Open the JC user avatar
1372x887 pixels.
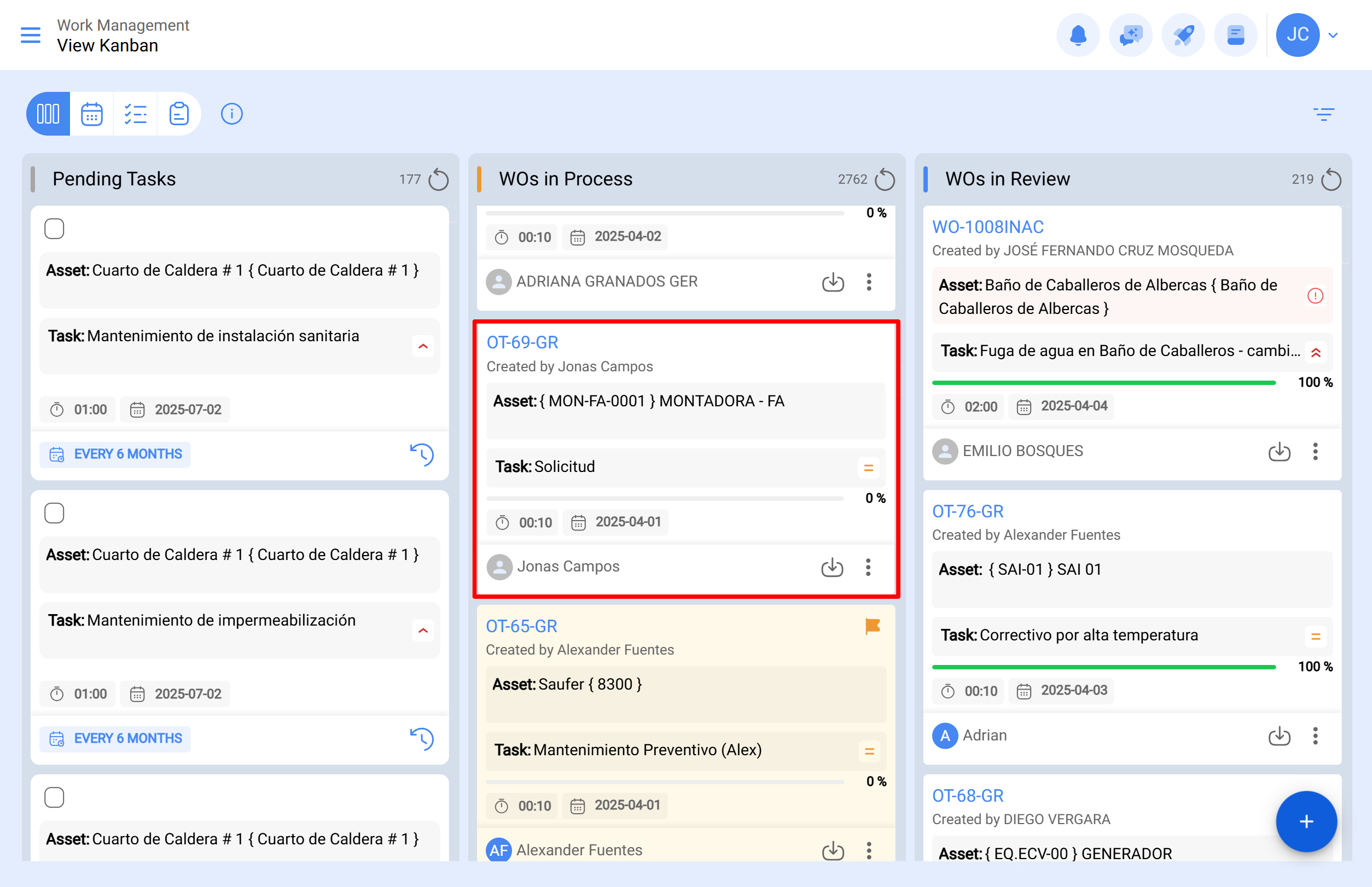pos(1298,35)
